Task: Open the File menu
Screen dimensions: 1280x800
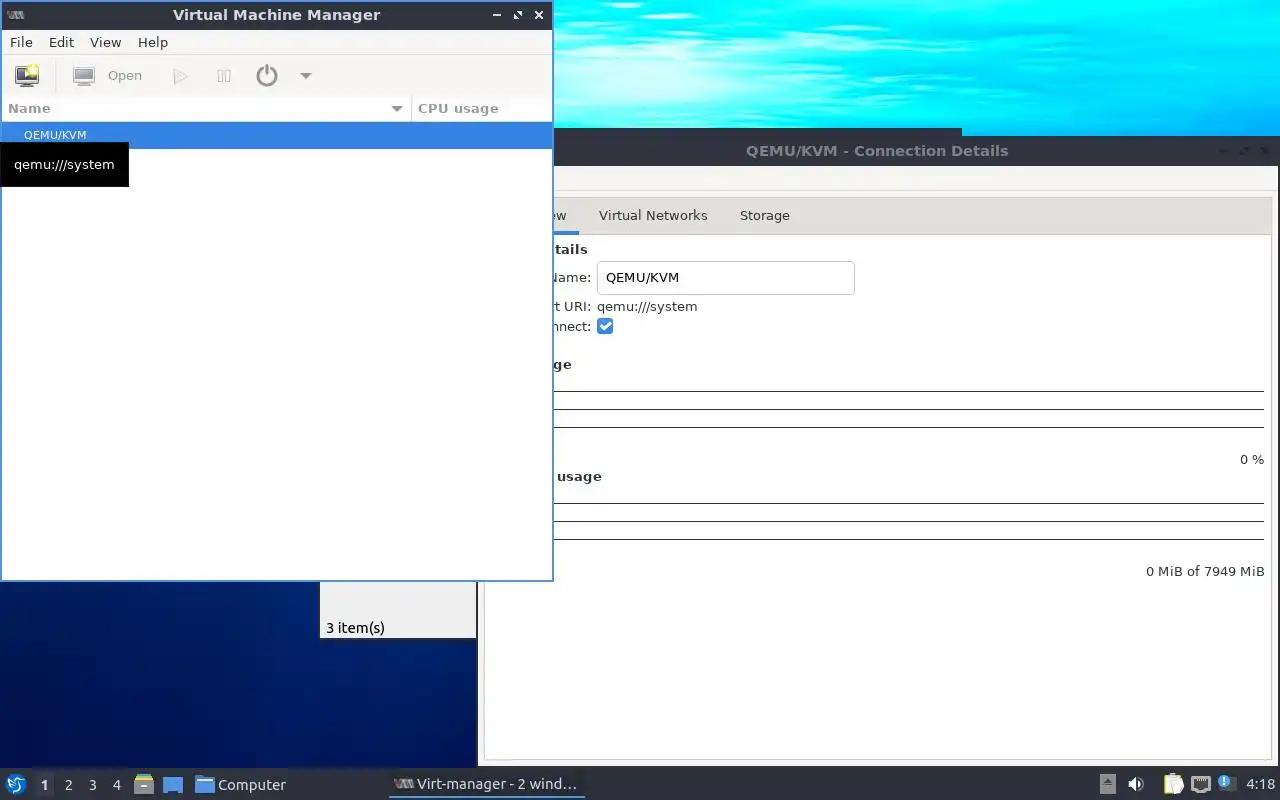Action: point(21,42)
